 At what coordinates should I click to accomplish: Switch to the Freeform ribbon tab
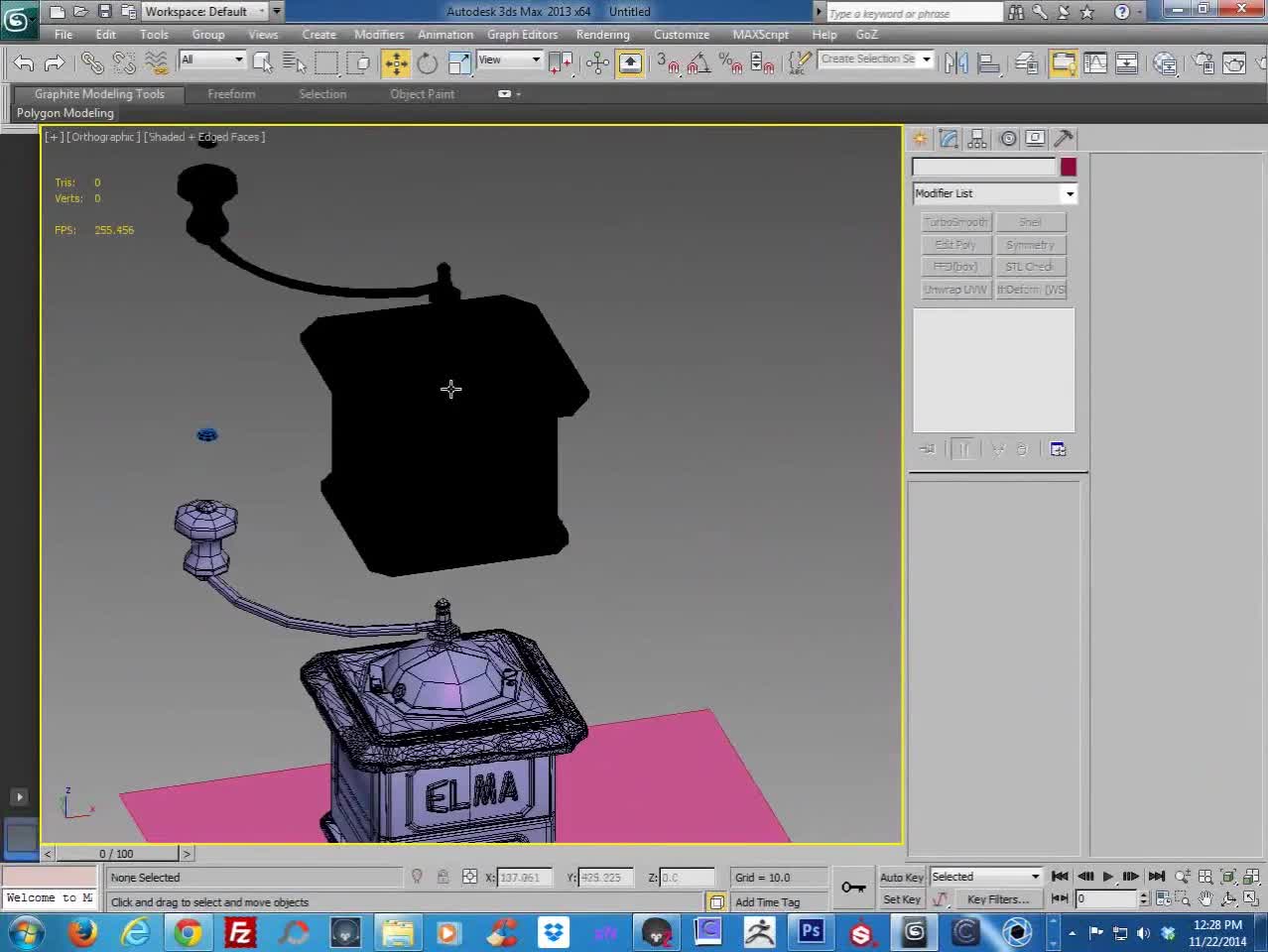pos(231,94)
